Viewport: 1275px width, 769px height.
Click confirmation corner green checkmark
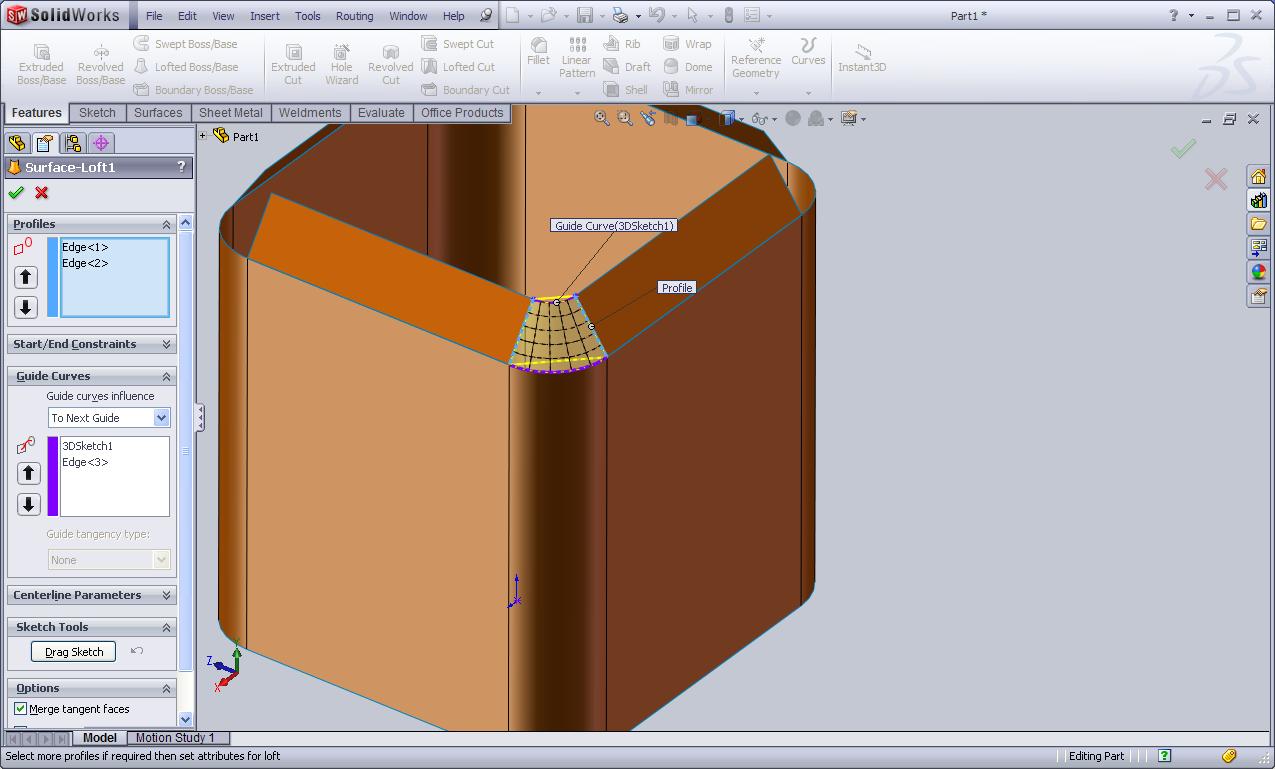tap(1183, 149)
